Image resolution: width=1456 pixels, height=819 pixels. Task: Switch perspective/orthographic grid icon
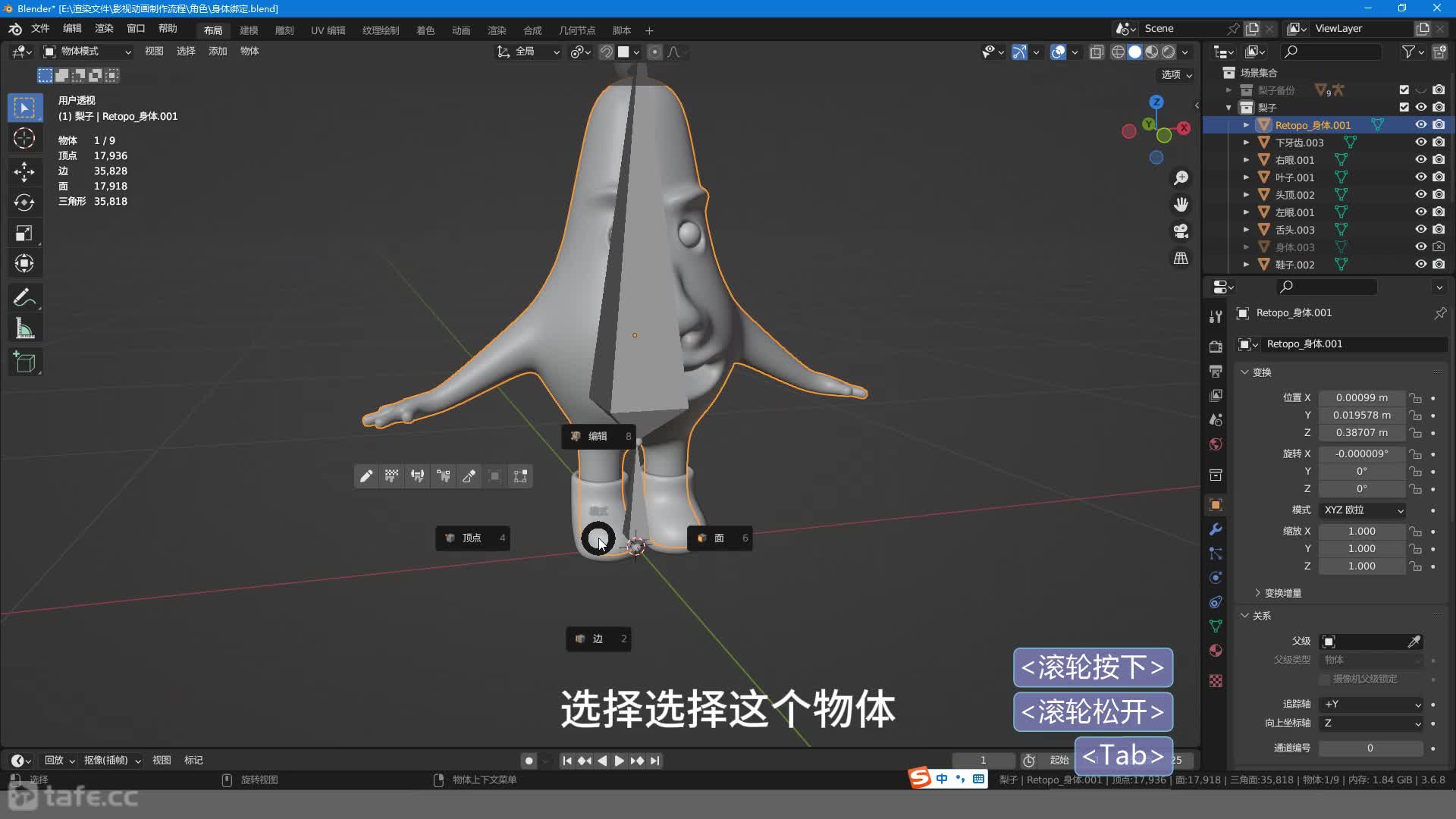1181,258
